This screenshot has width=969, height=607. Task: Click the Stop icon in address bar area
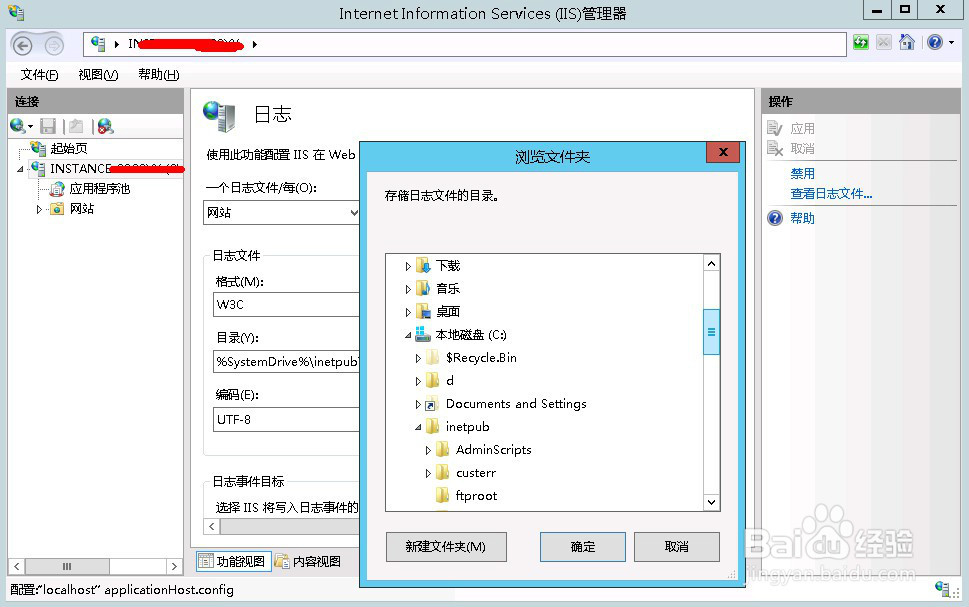[x=884, y=42]
